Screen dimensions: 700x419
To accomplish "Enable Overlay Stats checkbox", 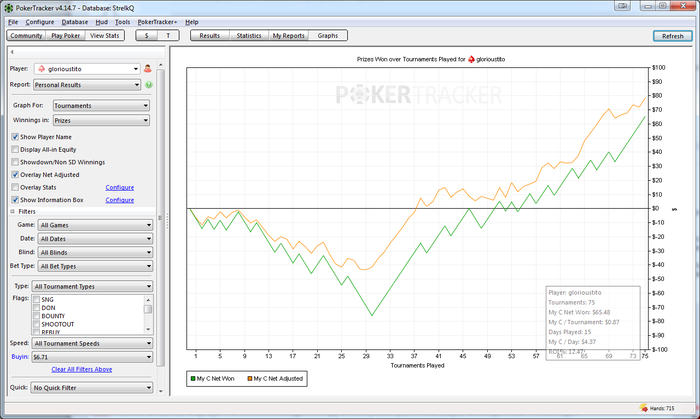I will click(15, 187).
